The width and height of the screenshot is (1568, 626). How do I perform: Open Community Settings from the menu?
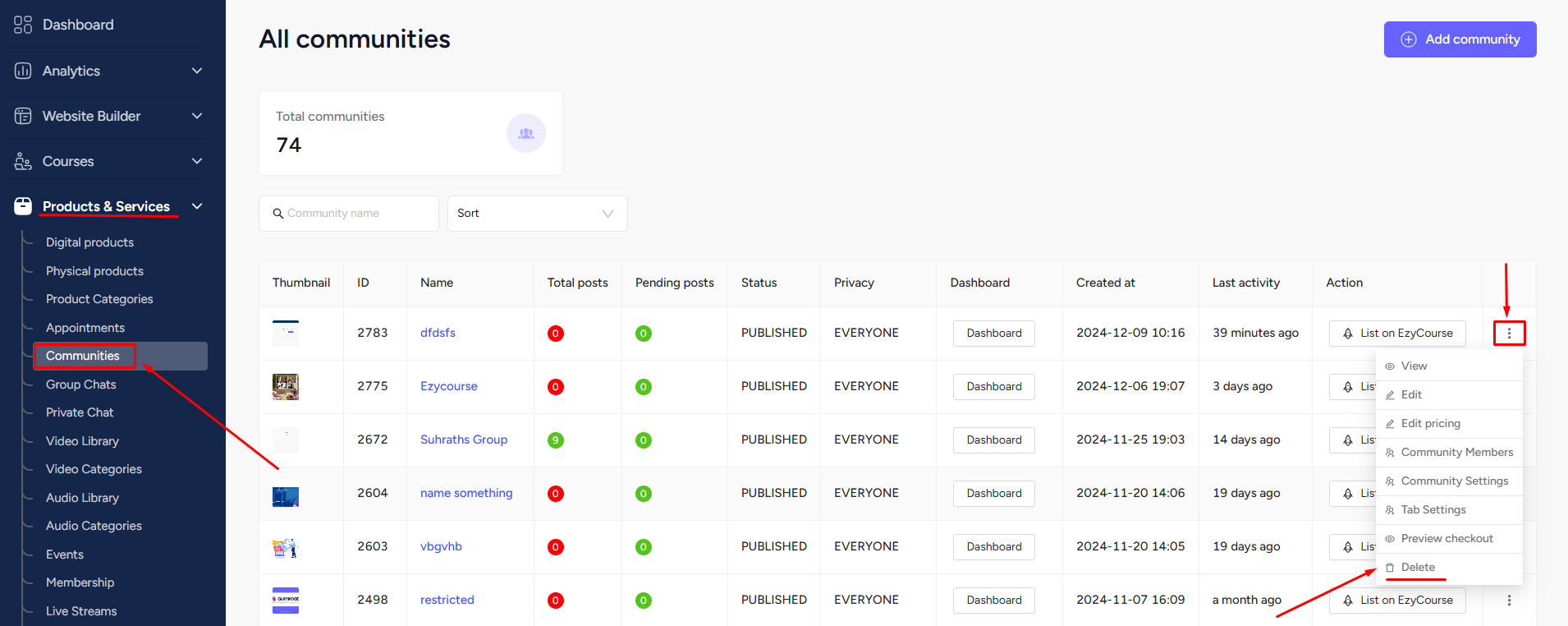point(1449,481)
